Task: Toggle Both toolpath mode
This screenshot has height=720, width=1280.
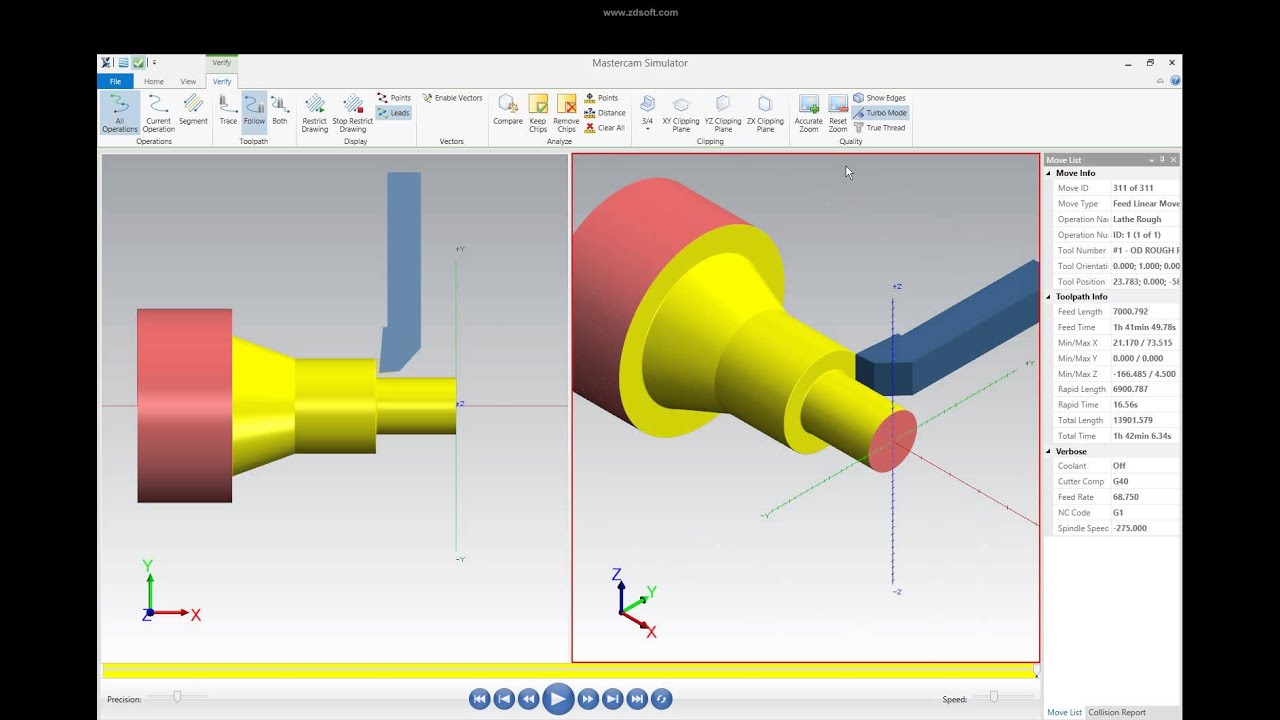Action: tap(280, 110)
